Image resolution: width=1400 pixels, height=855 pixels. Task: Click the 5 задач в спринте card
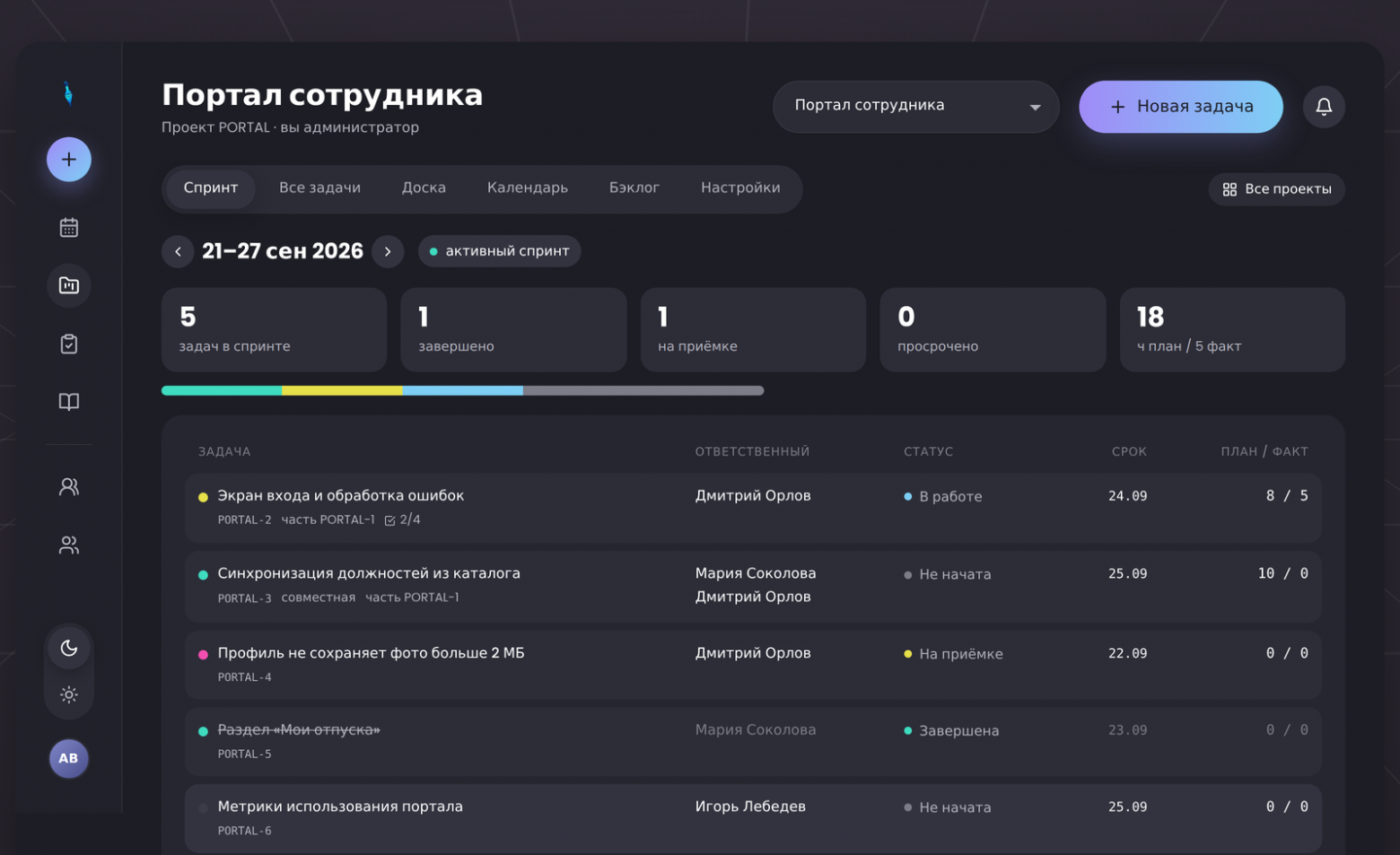point(274,329)
